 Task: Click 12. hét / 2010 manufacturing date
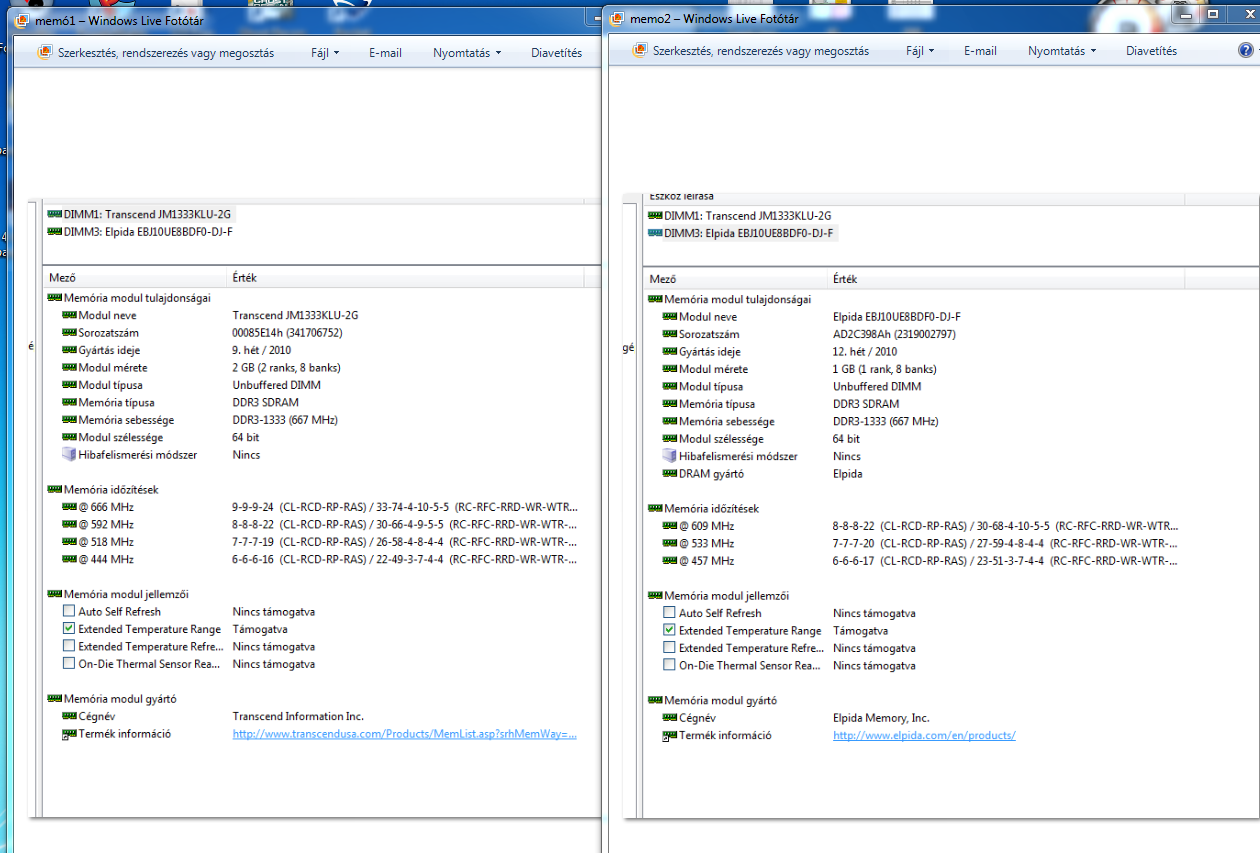(865, 352)
